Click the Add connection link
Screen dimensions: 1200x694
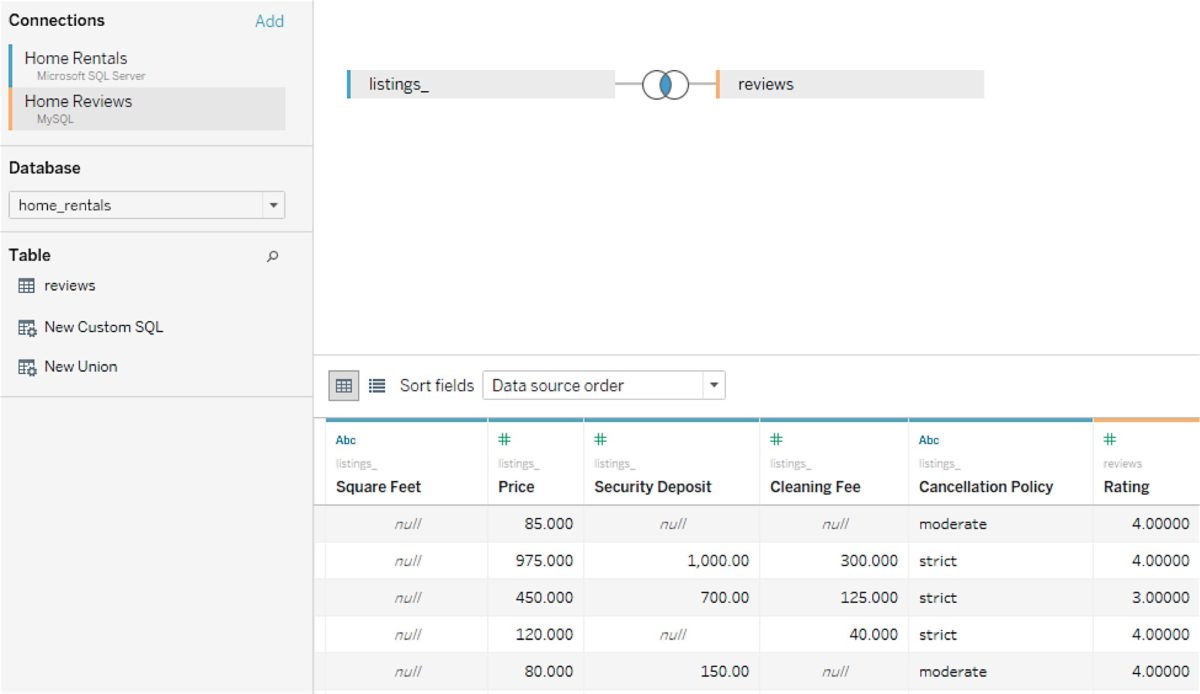click(269, 21)
